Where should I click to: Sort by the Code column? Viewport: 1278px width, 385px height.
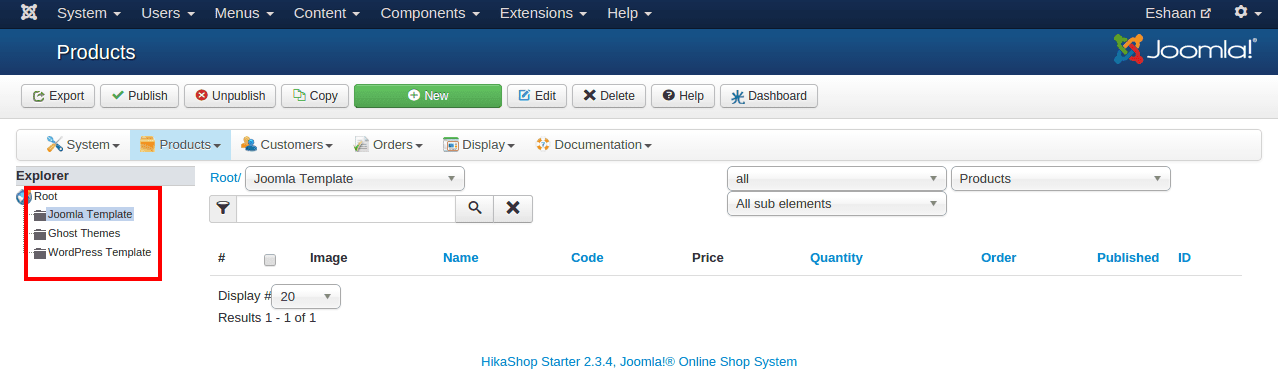[587, 258]
